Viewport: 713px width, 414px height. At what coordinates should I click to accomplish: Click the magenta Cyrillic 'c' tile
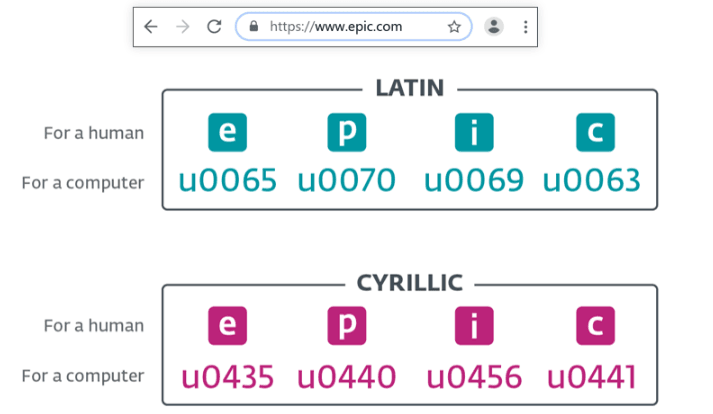tap(595, 326)
